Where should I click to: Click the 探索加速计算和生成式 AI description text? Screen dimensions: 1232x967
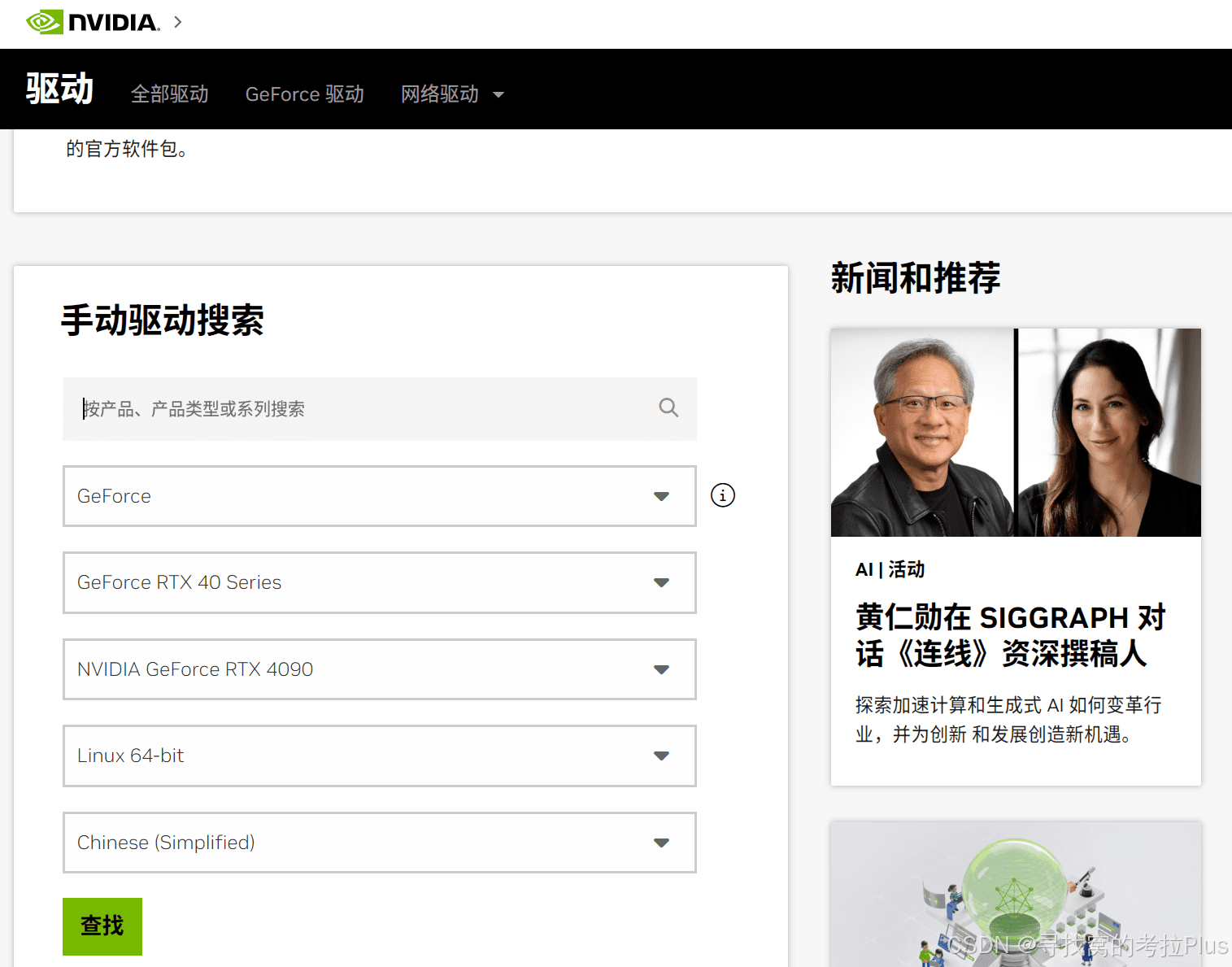pyautogui.click(x=1008, y=720)
